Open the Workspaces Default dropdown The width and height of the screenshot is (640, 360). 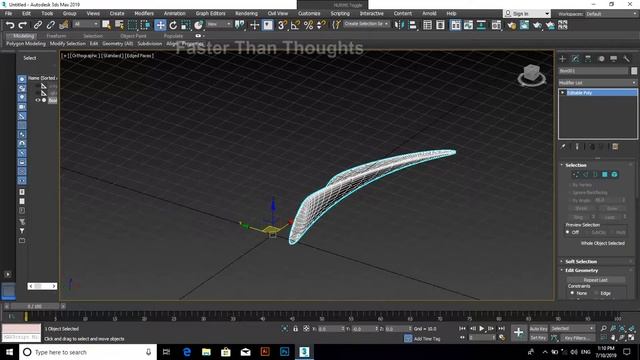point(611,14)
